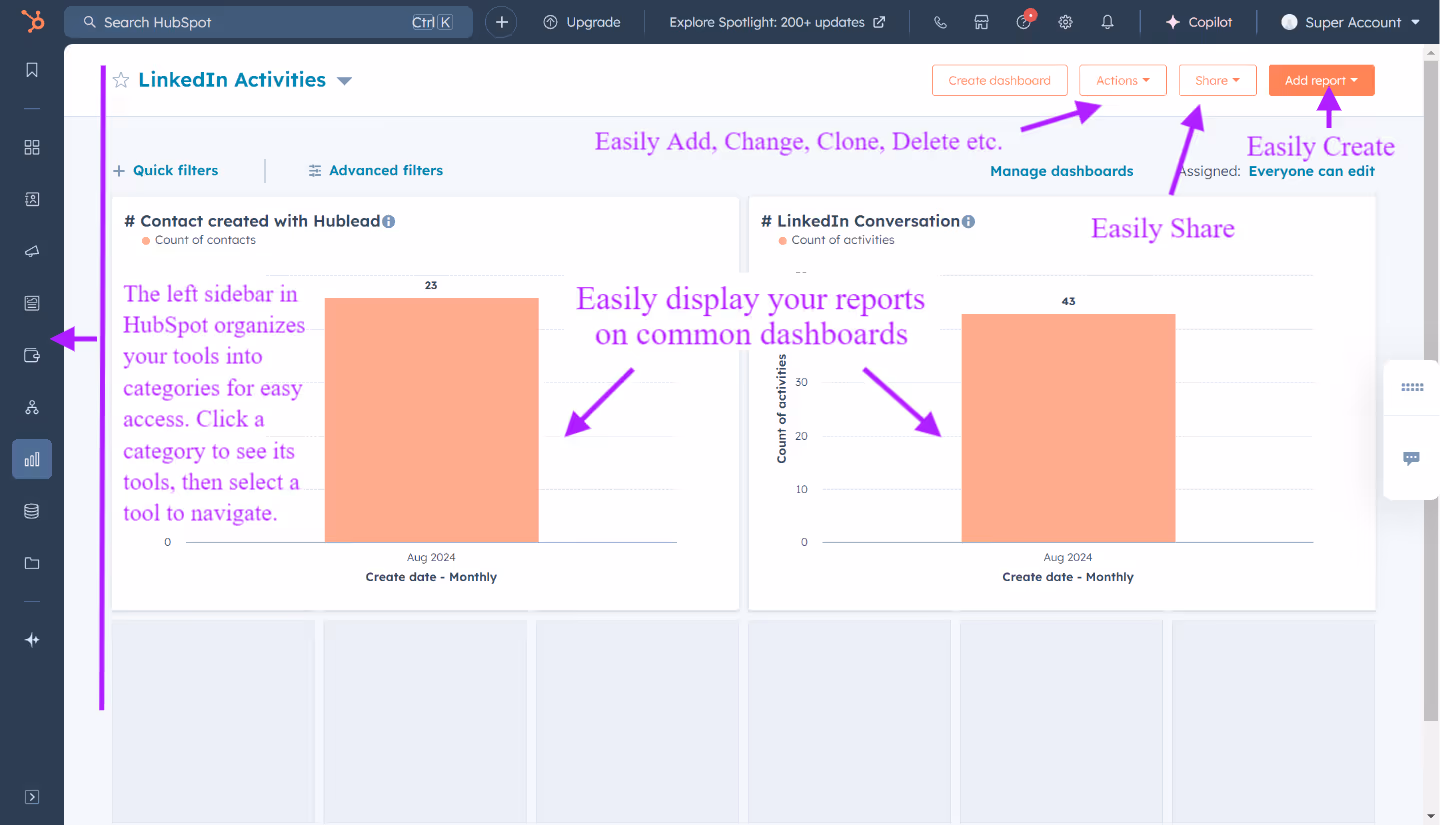Add a Quick filter

tap(166, 170)
